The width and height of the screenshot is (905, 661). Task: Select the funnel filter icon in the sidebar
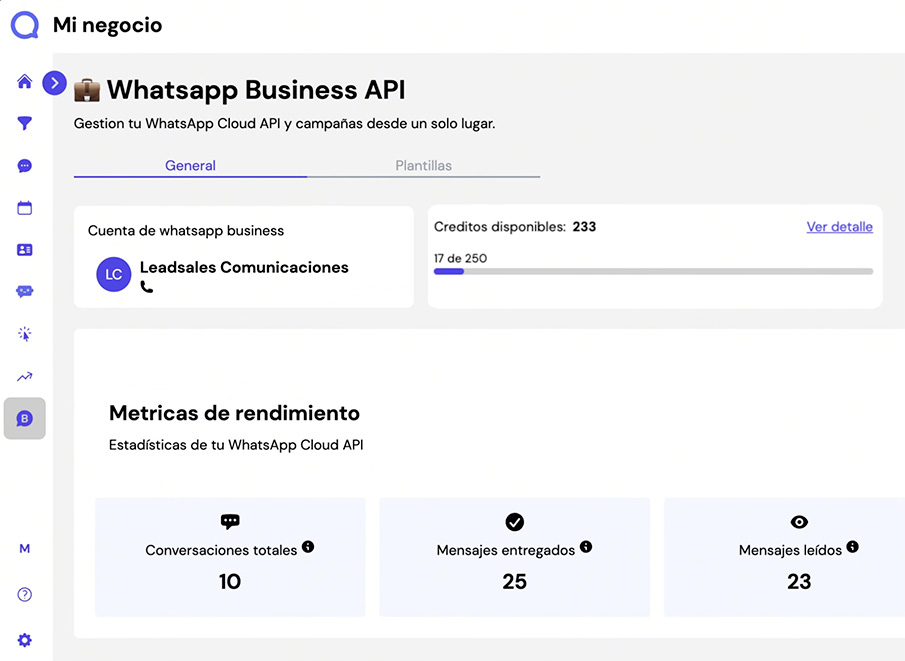[24, 124]
